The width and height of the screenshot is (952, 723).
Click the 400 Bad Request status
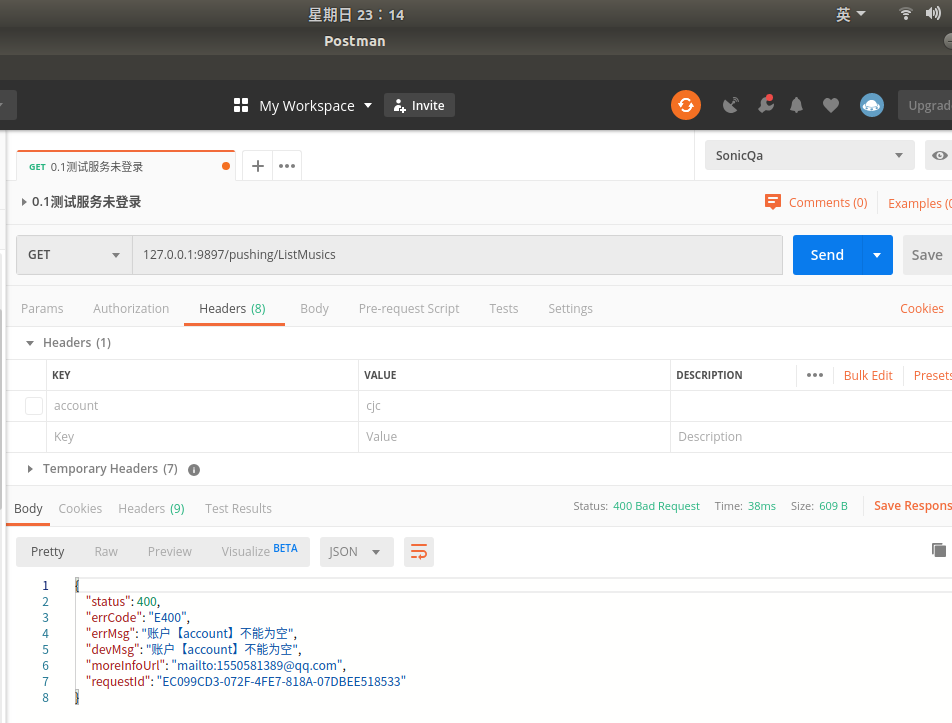click(x=656, y=506)
